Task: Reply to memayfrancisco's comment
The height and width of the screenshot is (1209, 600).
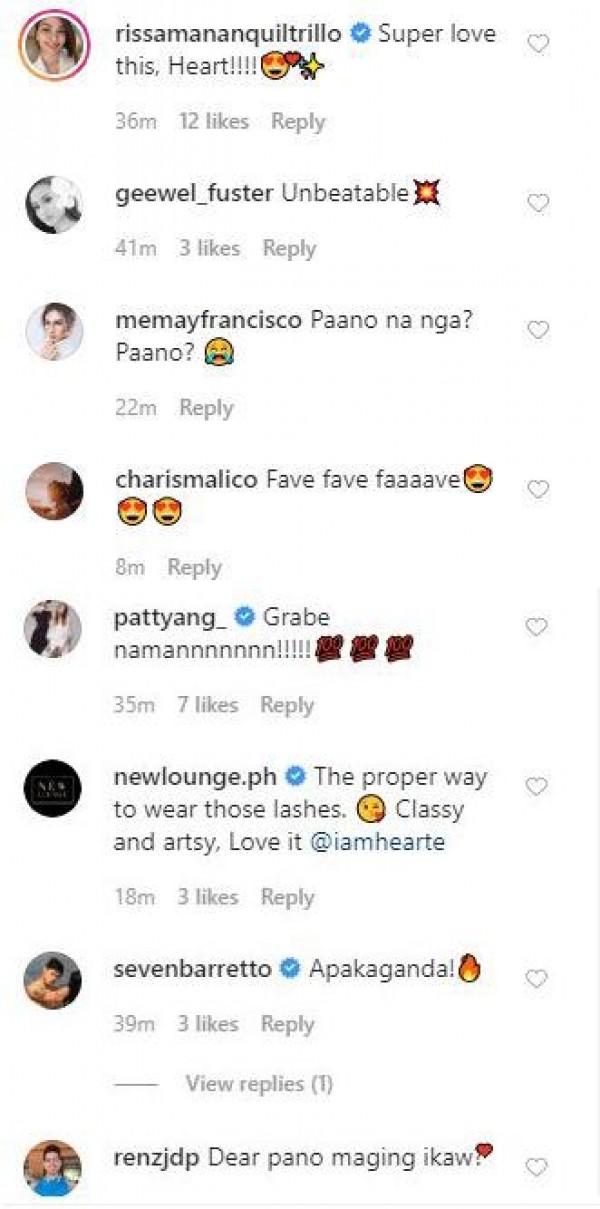Action: [x=206, y=408]
